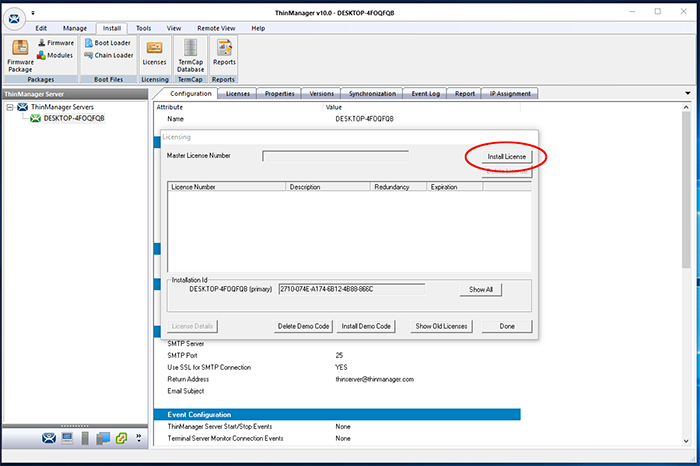Switch to the Properties tab

pyautogui.click(x=279, y=94)
